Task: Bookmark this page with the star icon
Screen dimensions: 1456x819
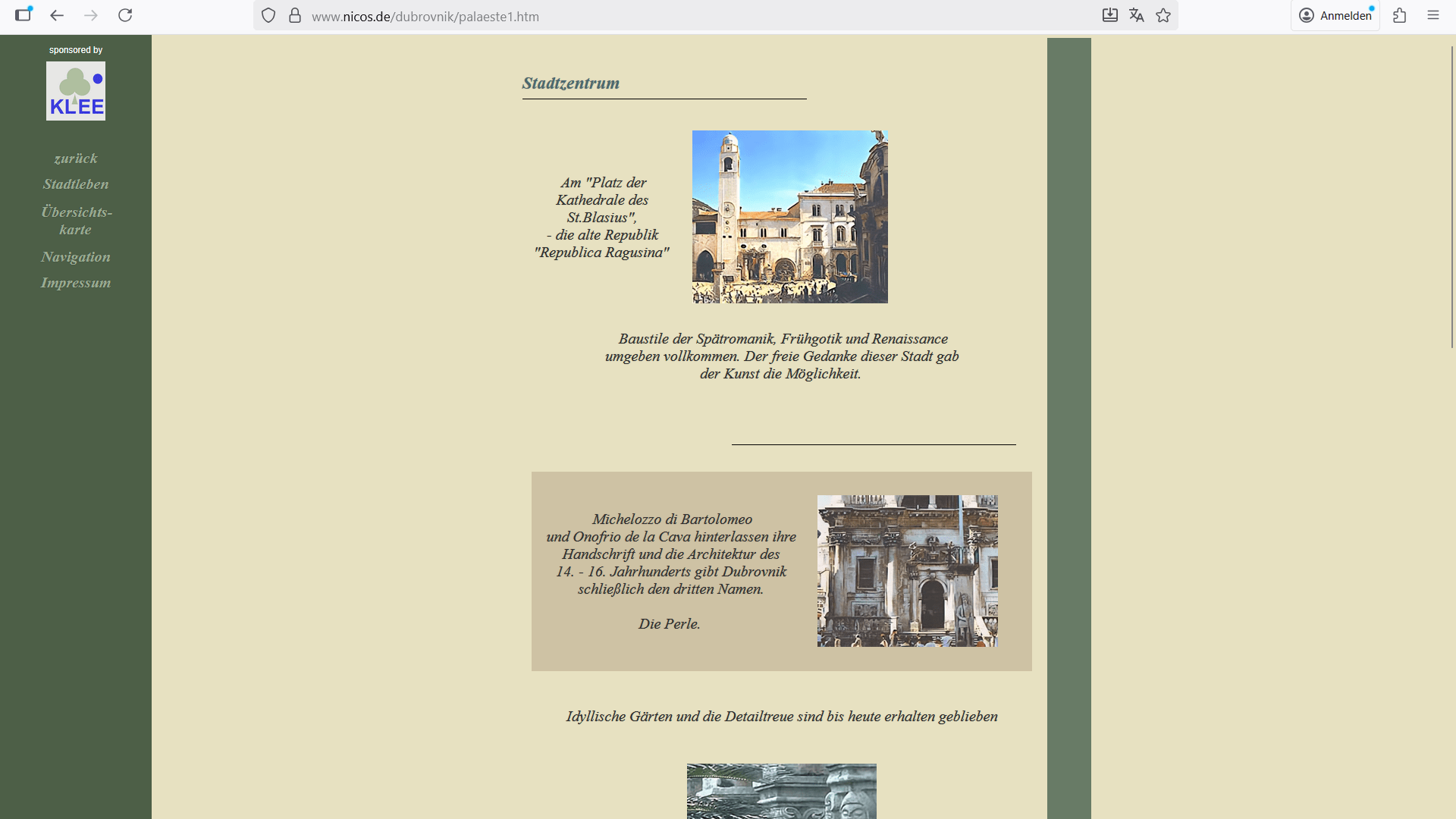Action: point(1163,15)
